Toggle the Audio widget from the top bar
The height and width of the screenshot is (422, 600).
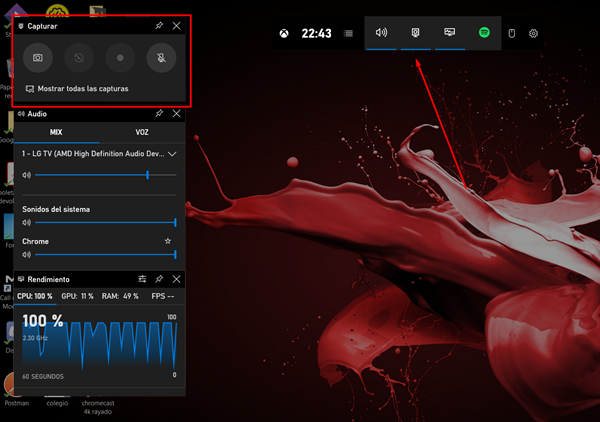(x=381, y=33)
